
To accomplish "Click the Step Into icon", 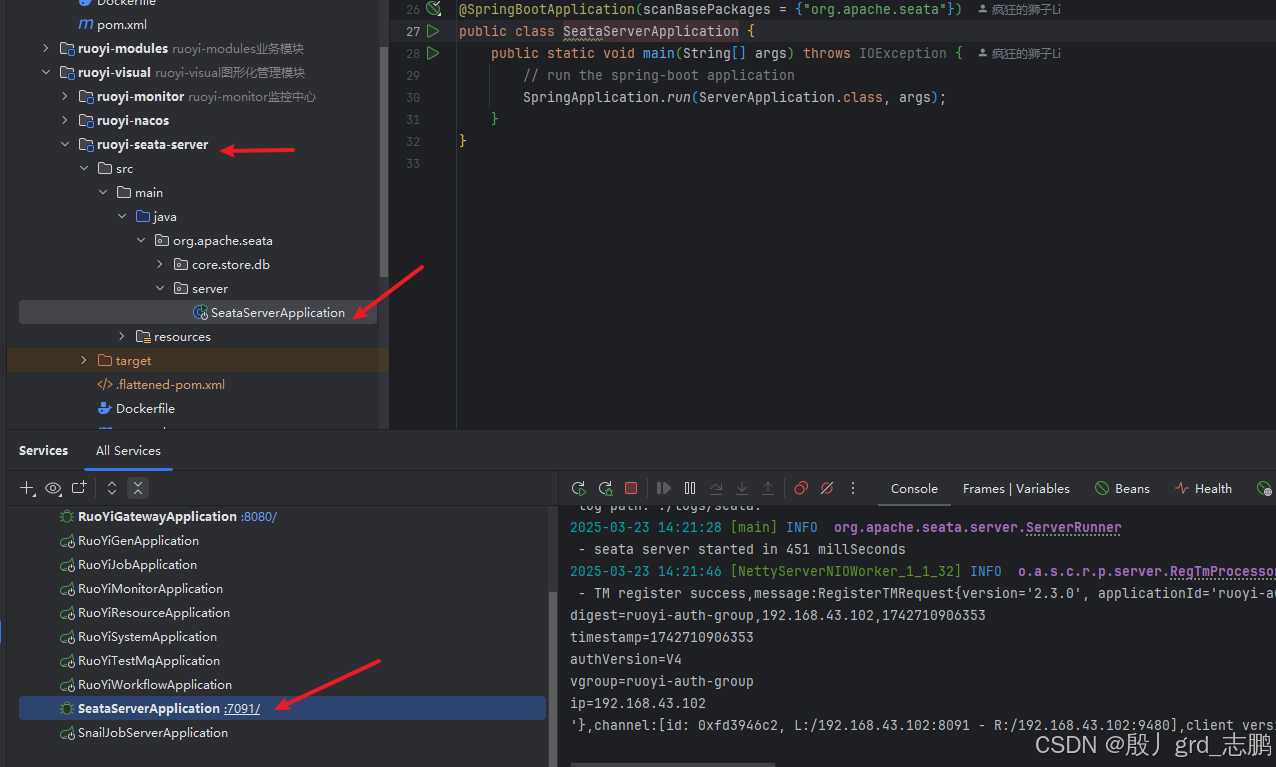I will [742, 488].
